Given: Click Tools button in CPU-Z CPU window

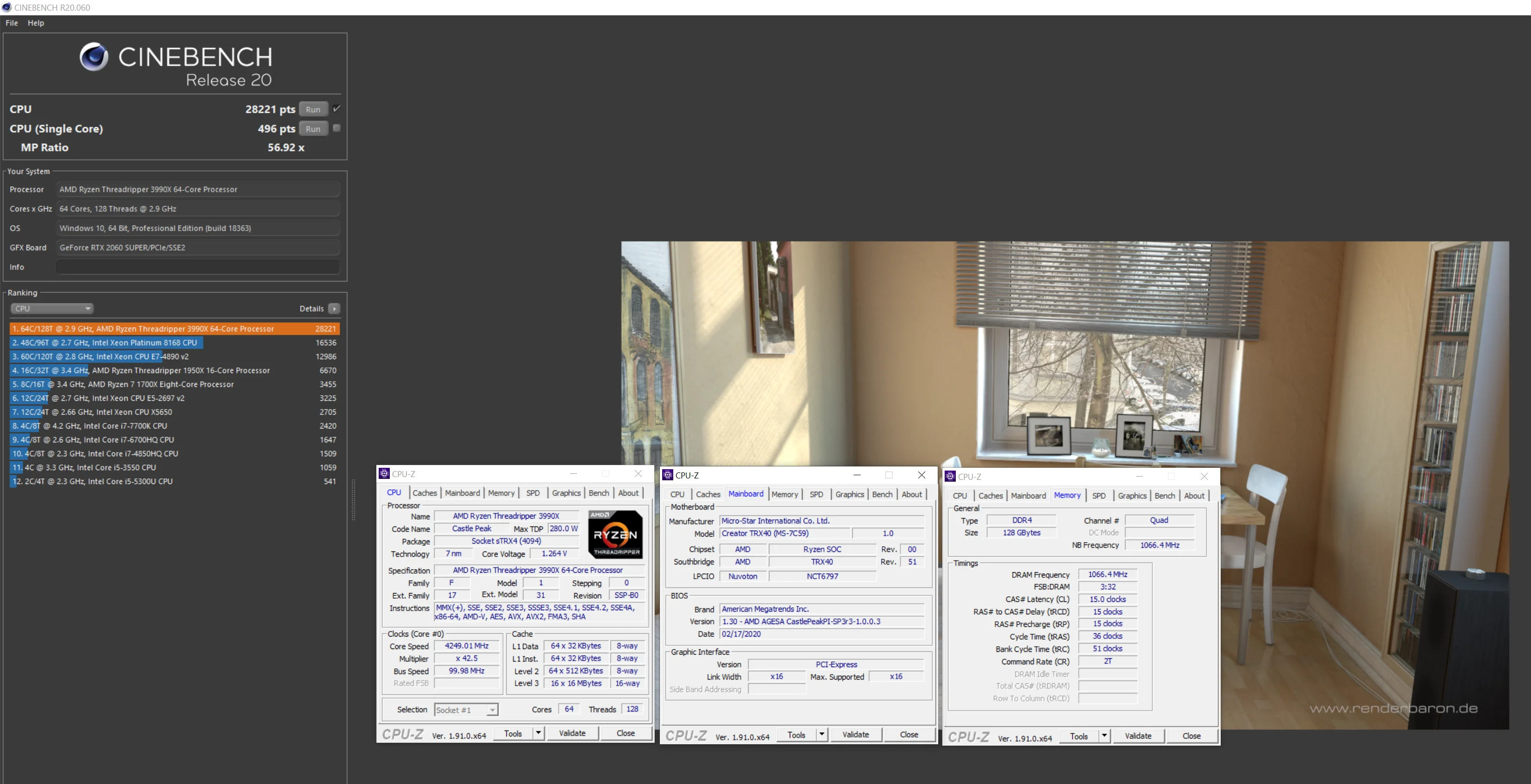Looking at the screenshot, I should pyautogui.click(x=513, y=733).
